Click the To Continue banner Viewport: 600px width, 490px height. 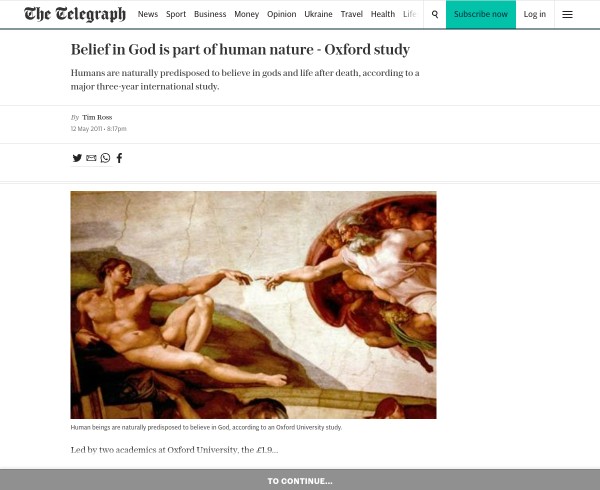click(x=300, y=480)
